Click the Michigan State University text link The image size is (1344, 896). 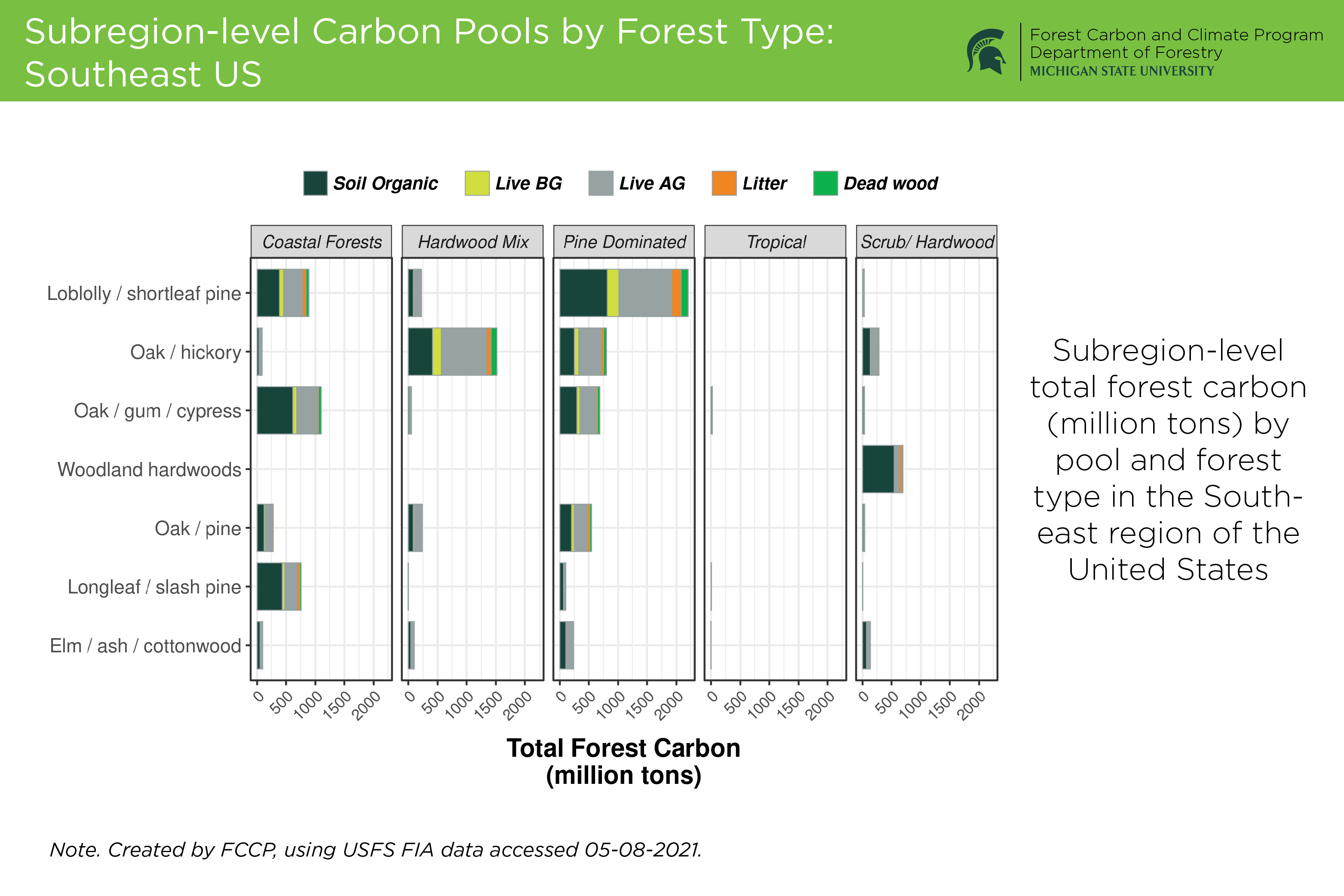(x=1122, y=71)
